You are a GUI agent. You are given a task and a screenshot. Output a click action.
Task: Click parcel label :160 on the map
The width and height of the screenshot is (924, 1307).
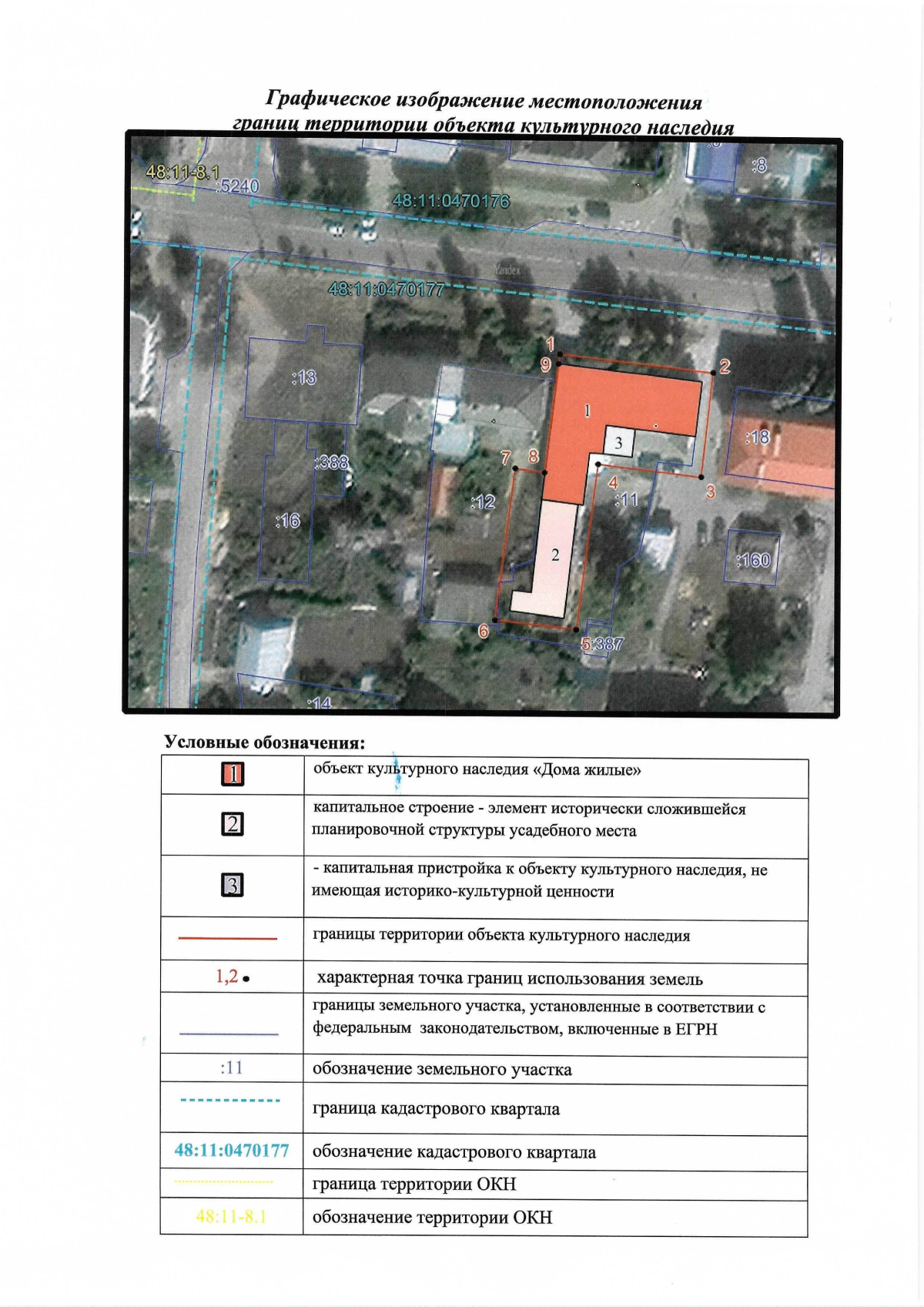click(752, 560)
